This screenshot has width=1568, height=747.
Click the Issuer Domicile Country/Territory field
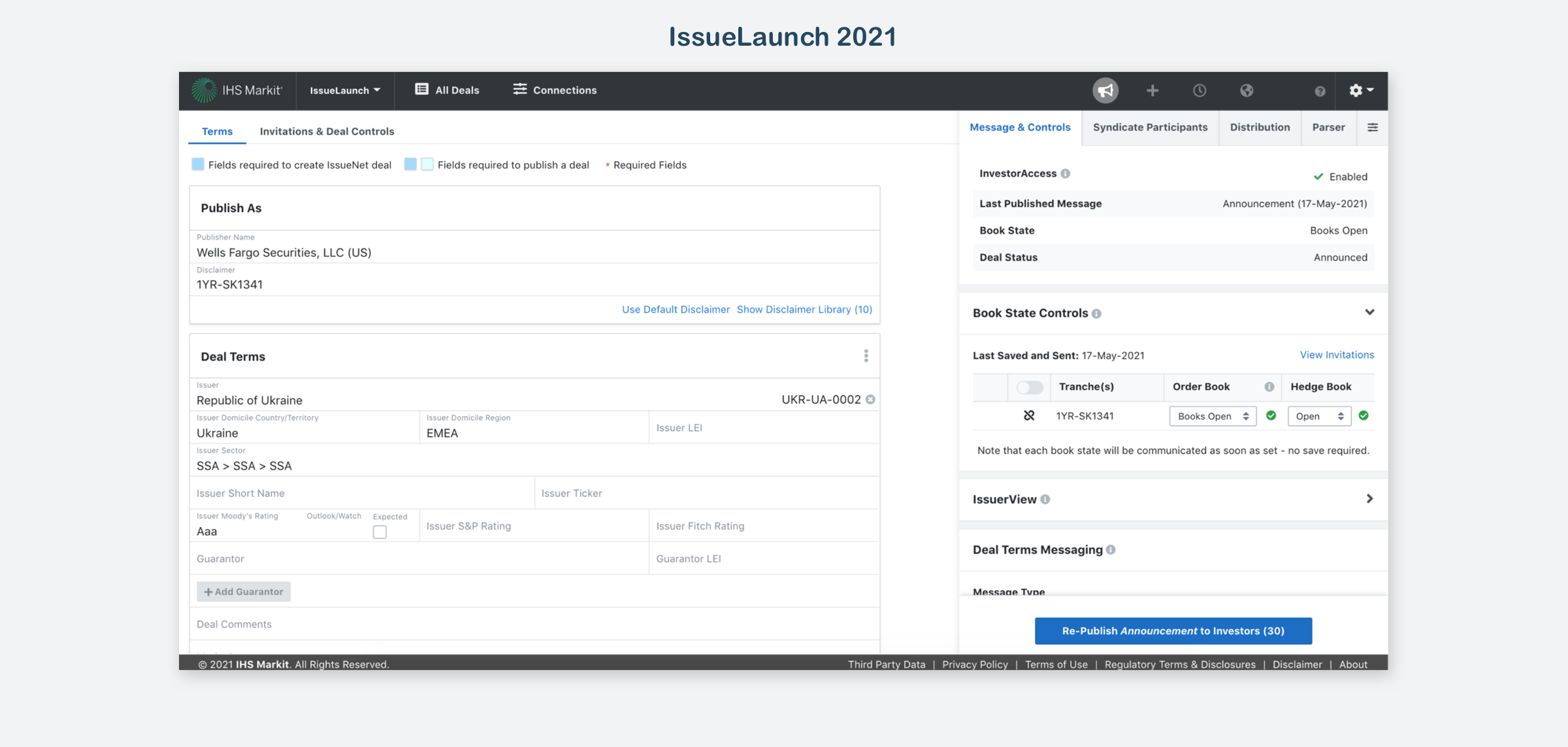tap(304, 427)
